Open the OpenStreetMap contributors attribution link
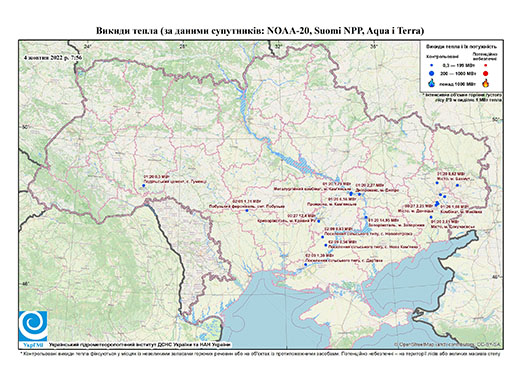Viewport: 520px width, 368px height. tap(448, 344)
